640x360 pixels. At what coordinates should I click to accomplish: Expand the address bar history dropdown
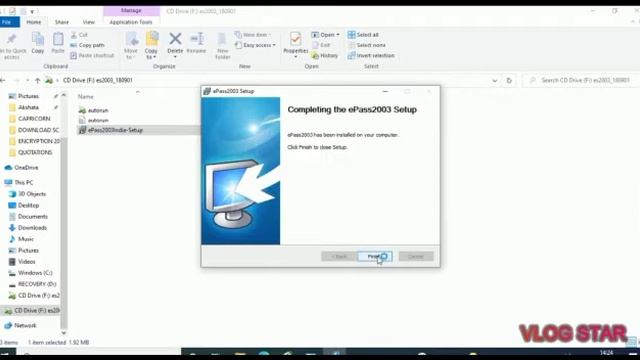tap(495, 80)
